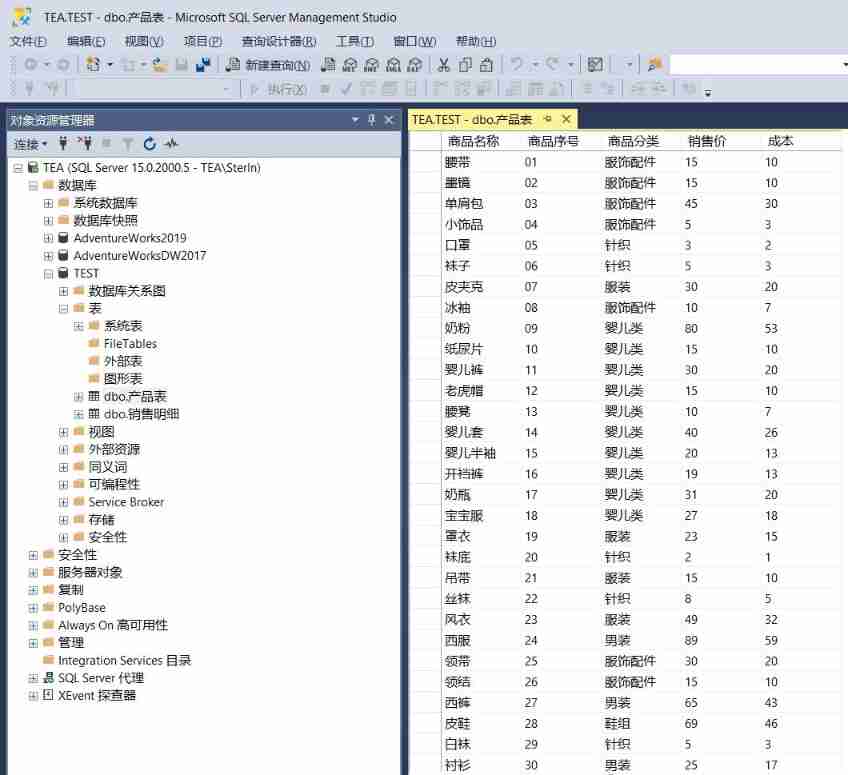This screenshot has height=775, width=848.
Task: Select the 奶粉 product name cell
Action: tap(457, 328)
